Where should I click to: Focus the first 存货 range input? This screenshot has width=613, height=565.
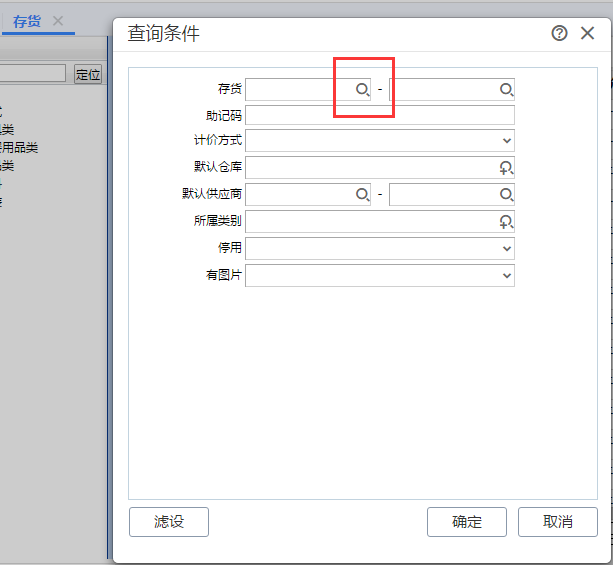(x=299, y=89)
